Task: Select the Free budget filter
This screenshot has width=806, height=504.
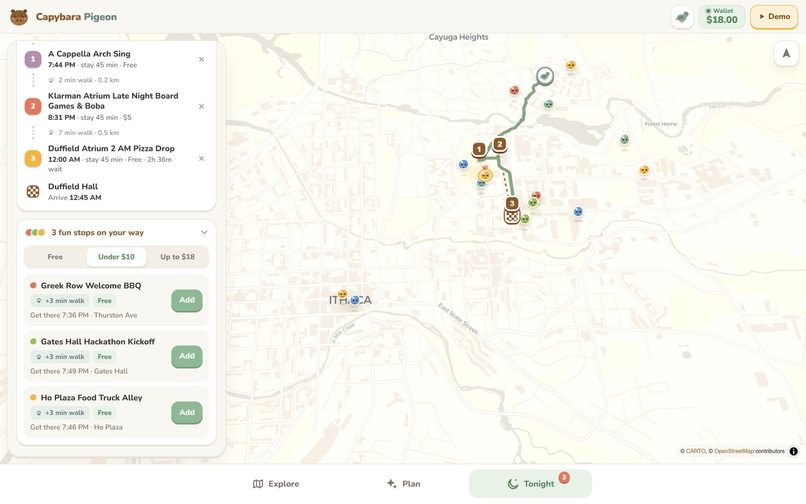Action: [55, 257]
